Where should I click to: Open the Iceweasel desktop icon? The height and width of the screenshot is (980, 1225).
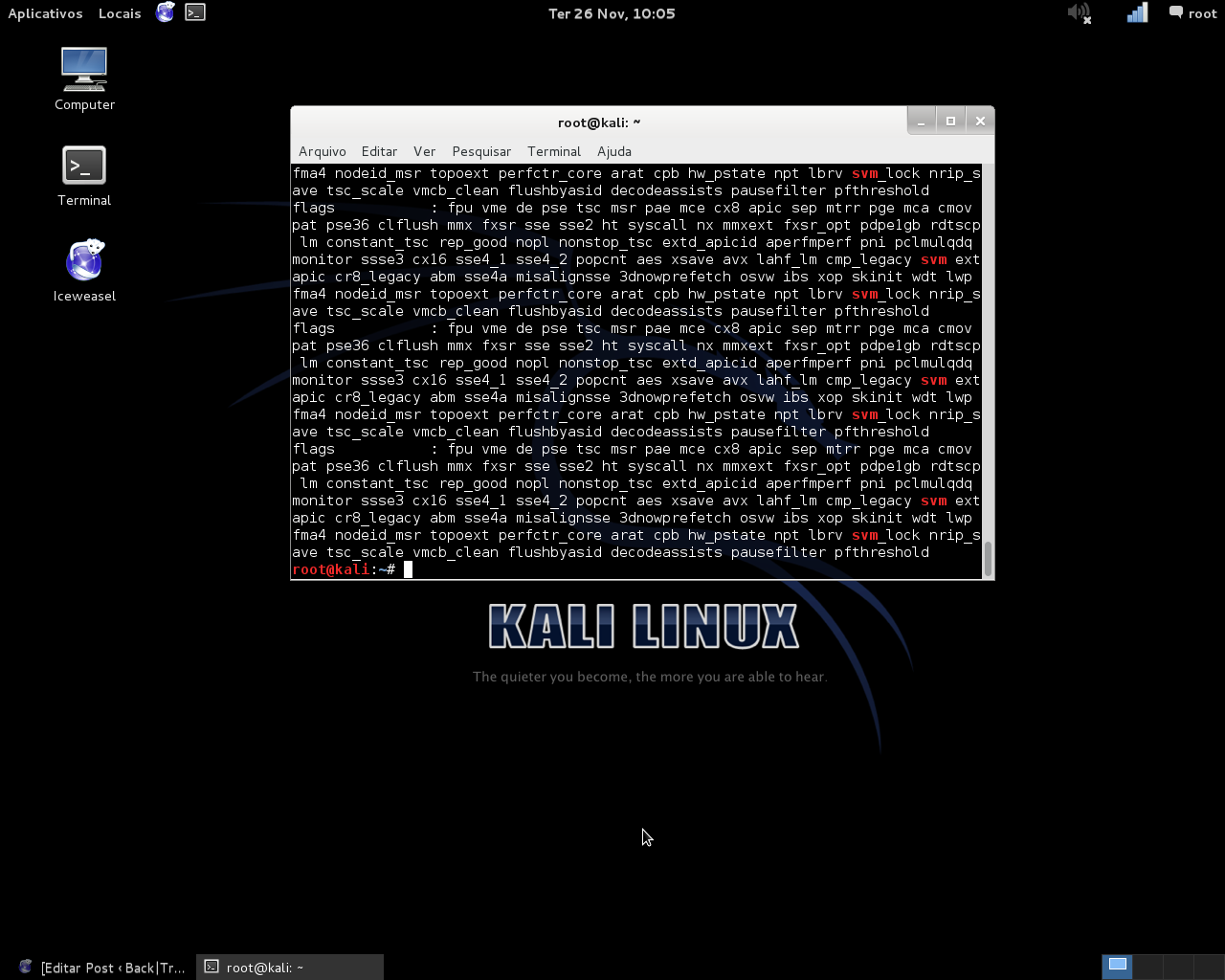[x=84, y=270]
